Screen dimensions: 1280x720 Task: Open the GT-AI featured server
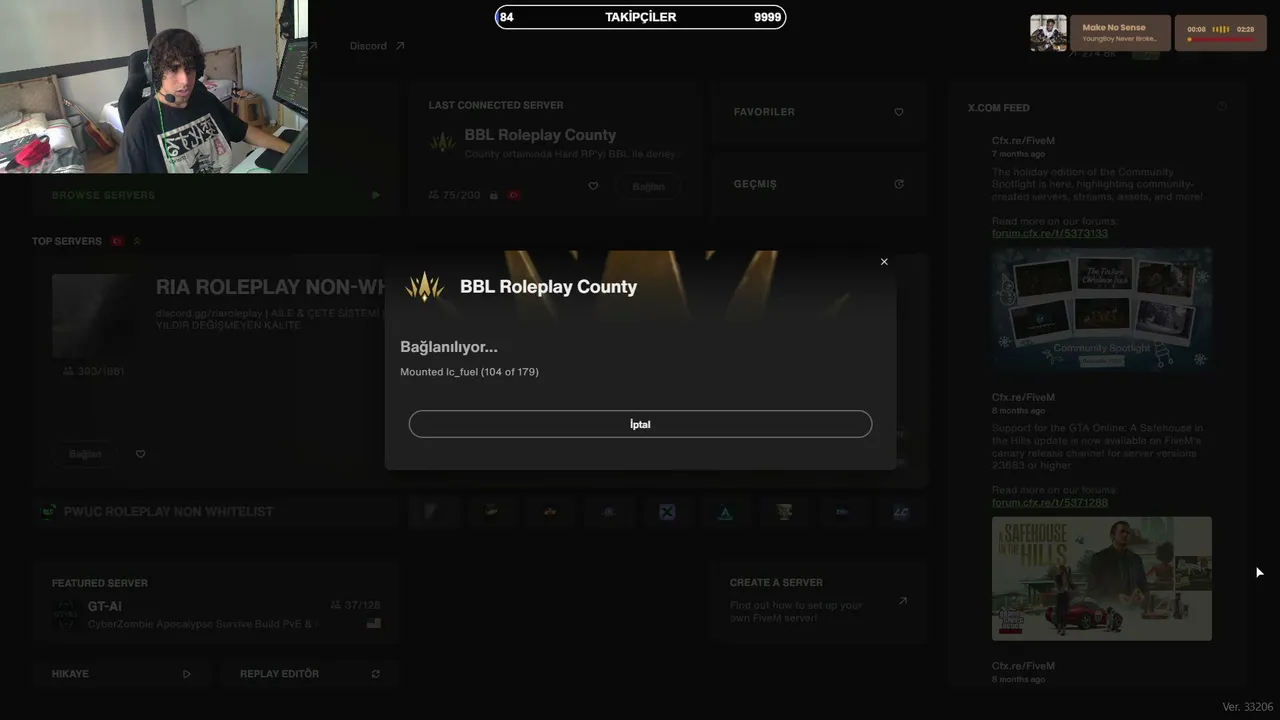[x=216, y=604]
